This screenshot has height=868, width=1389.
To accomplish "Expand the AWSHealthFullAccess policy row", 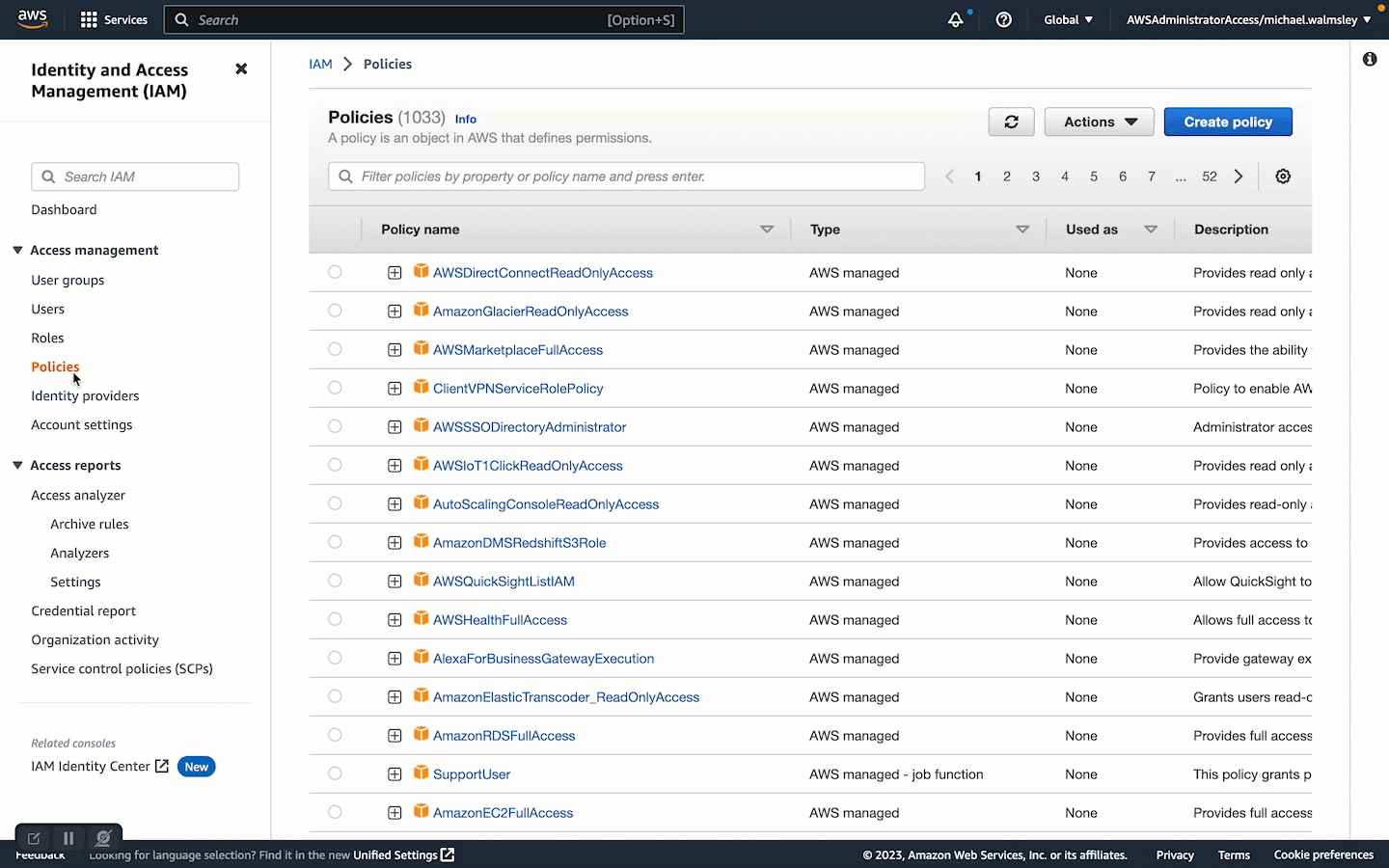I will [395, 620].
